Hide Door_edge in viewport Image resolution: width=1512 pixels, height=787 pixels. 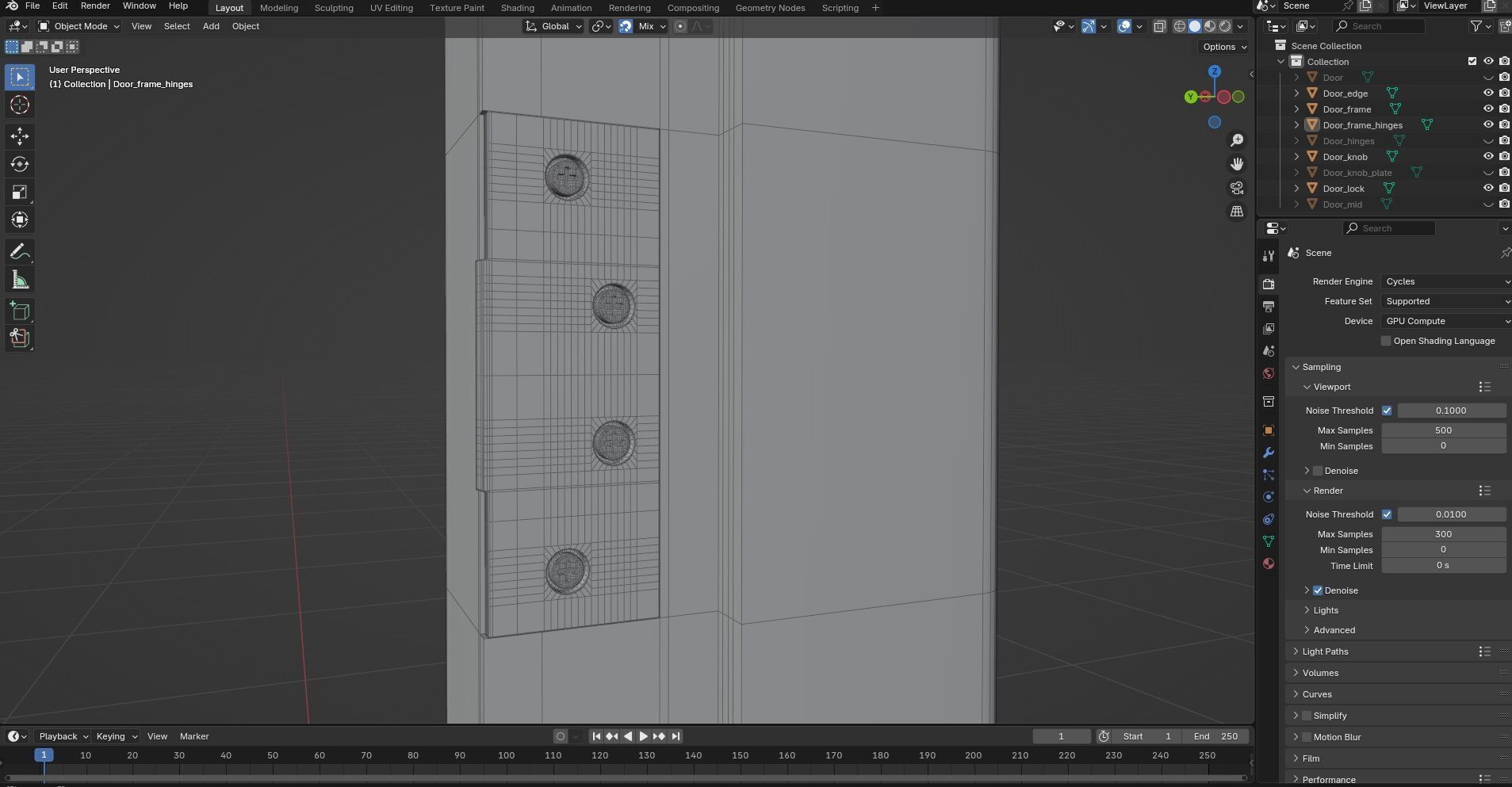tap(1488, 94)
